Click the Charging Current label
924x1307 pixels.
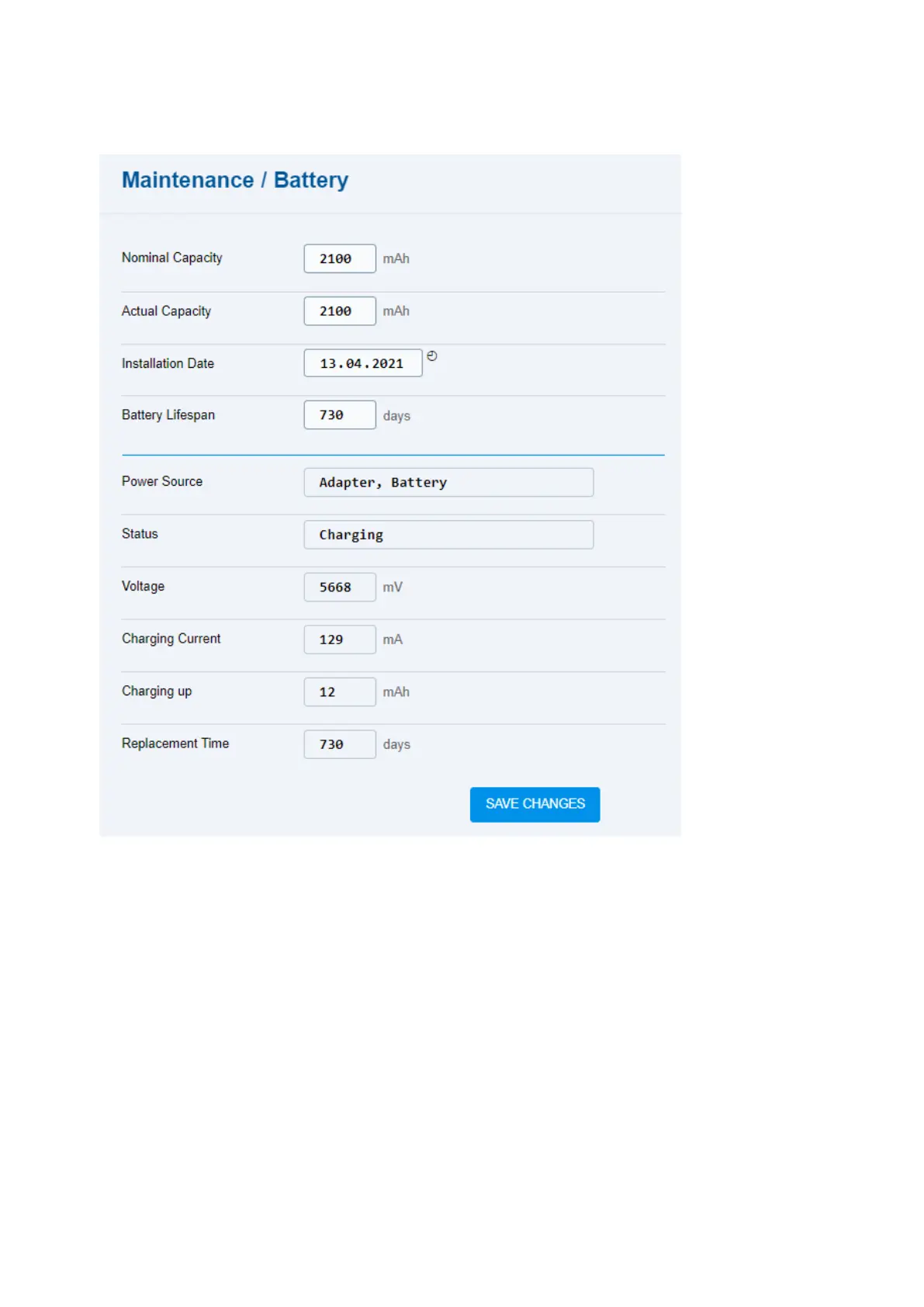[x=171, y=639]
